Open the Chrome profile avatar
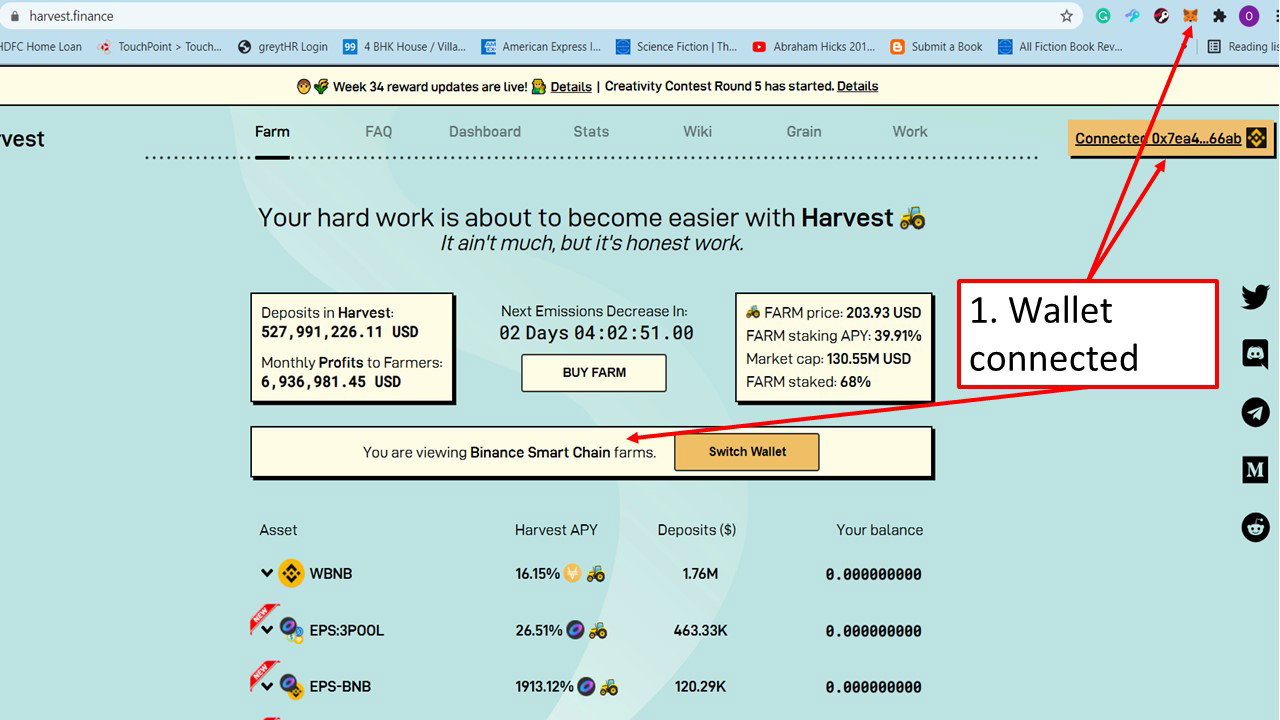Viewport: 1280px width, 720px height. pos(1249,16)
